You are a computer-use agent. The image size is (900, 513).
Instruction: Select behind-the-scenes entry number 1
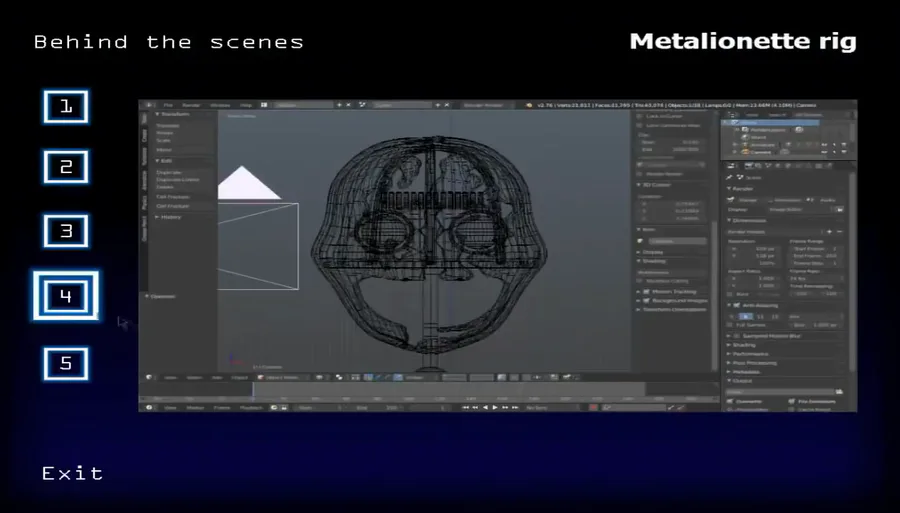pyautogui.click(x=66, y=106)
